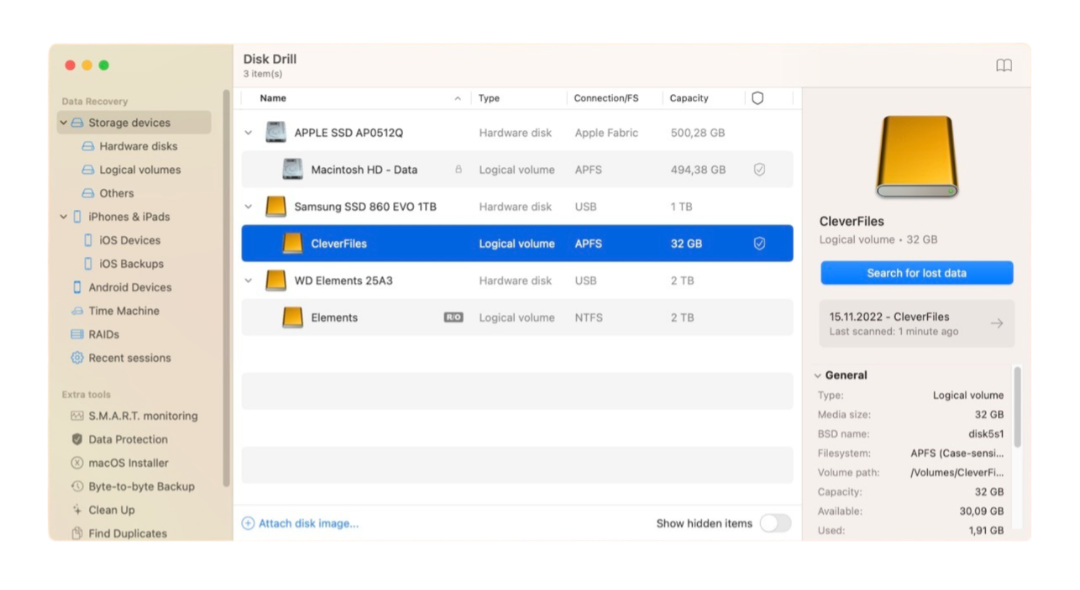
Task: Click the details panel vertical scrollbar
Action: (x=1017, y=406)
